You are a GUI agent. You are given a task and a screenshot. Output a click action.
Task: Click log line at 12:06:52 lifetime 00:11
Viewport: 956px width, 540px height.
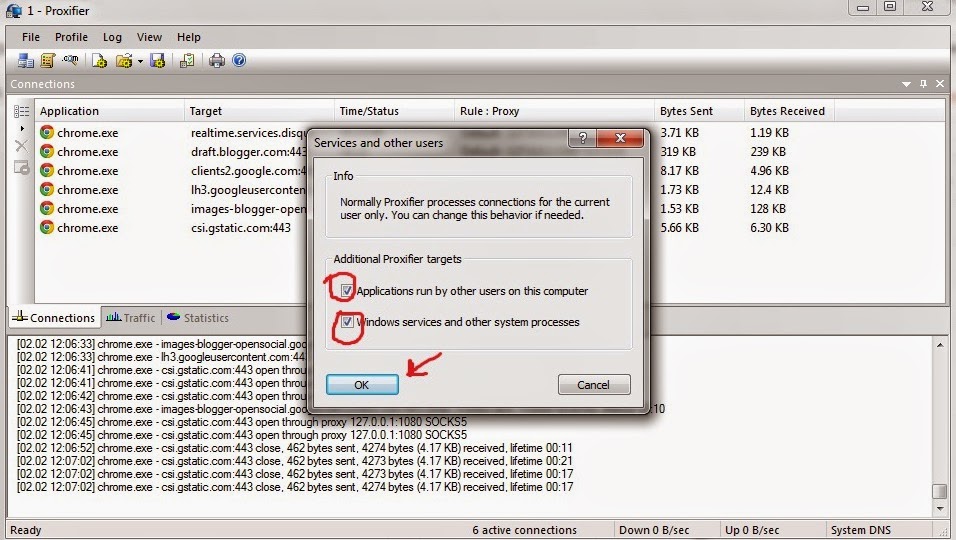pyautogui.click(x=295, y=448)
